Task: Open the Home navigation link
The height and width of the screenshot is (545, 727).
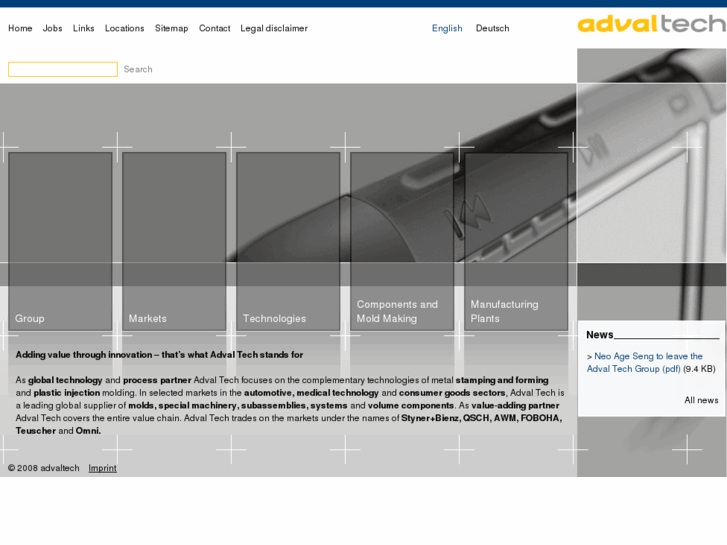Action: coord(20,28)
